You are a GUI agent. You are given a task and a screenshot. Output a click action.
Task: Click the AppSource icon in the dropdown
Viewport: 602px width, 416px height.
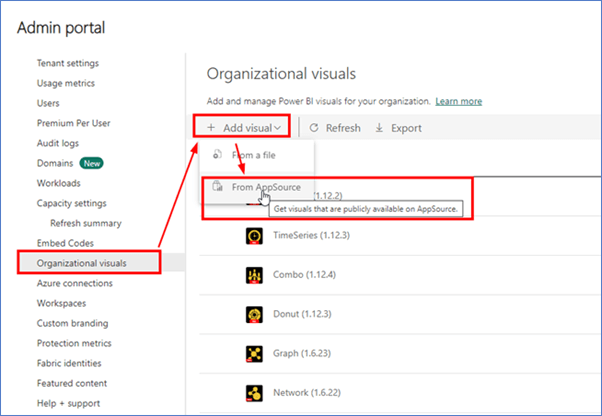tap(217, 186)
